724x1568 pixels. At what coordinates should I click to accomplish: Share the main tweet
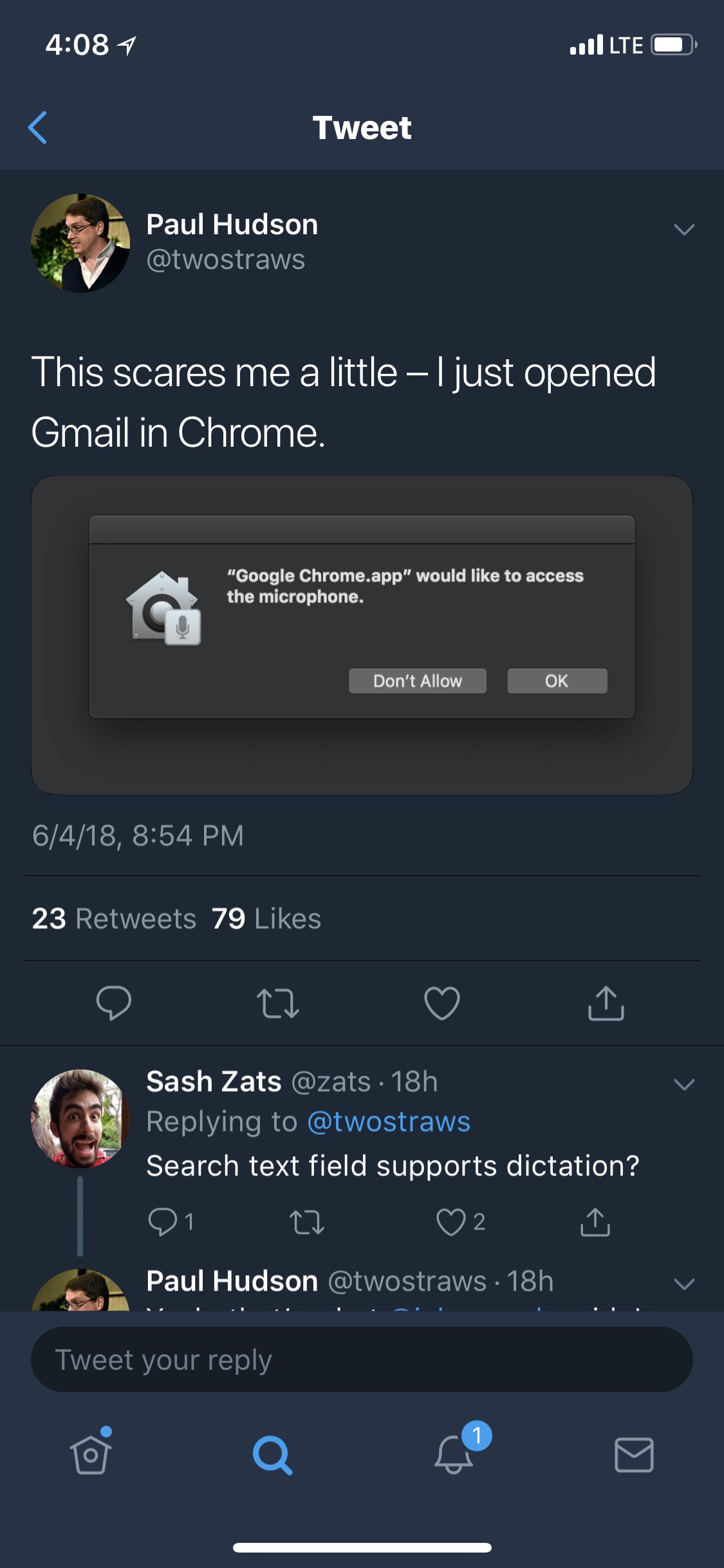click(606, 1003)
